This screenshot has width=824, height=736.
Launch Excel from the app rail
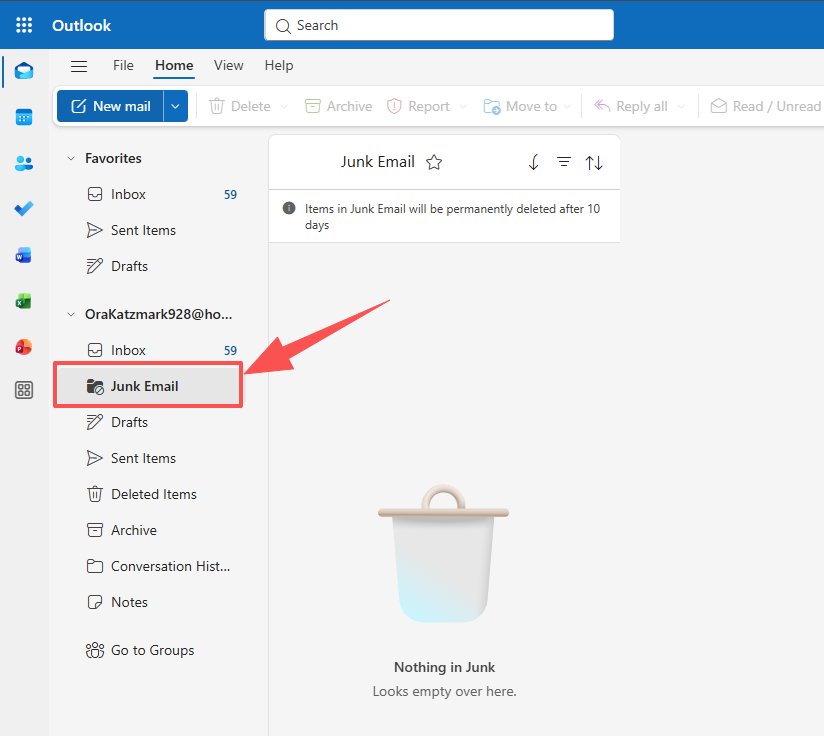(24, 301)
